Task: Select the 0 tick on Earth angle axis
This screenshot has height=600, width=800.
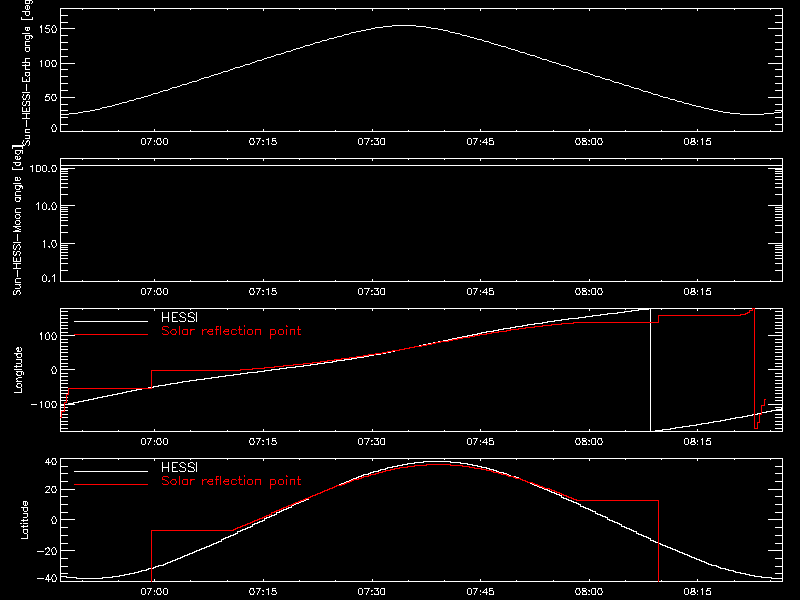Action: tap(54, 128)
